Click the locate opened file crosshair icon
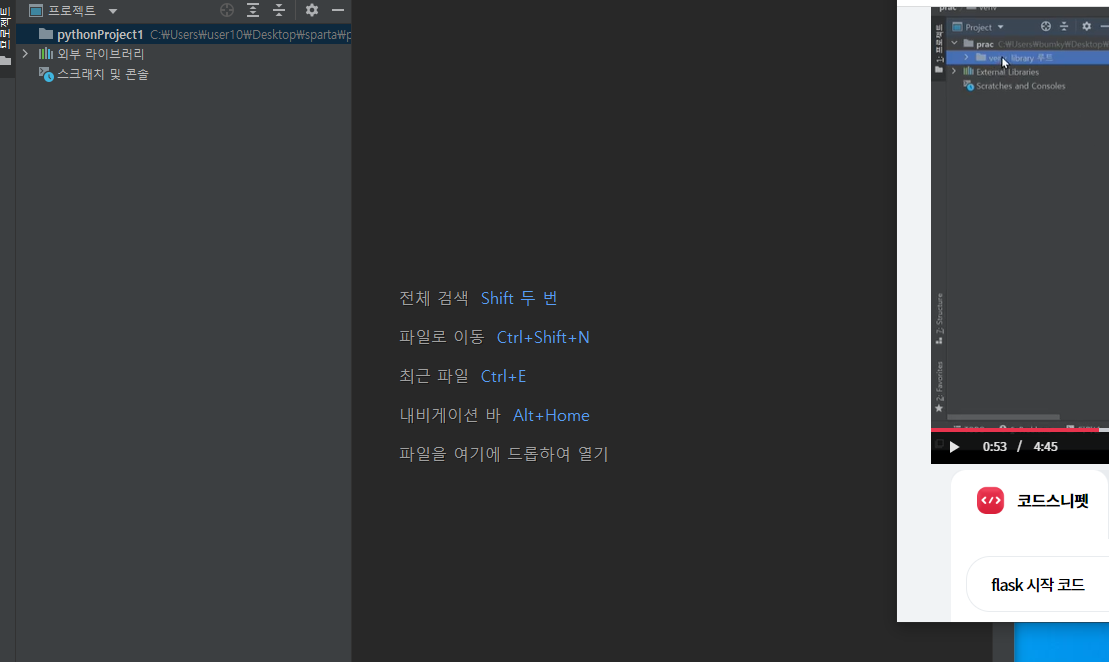The width and height of the screenshot is (1109, 662). tap(227, 10)
